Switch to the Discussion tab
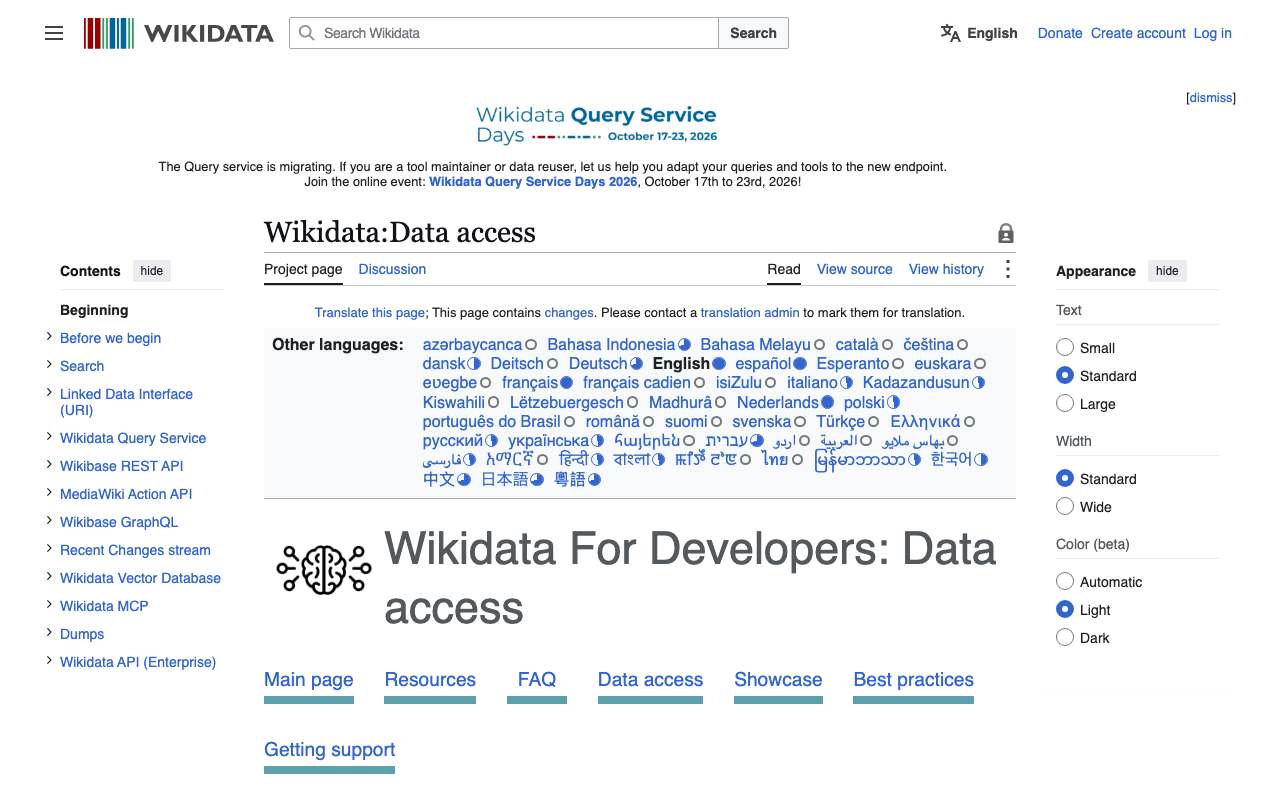 [392, 269]
